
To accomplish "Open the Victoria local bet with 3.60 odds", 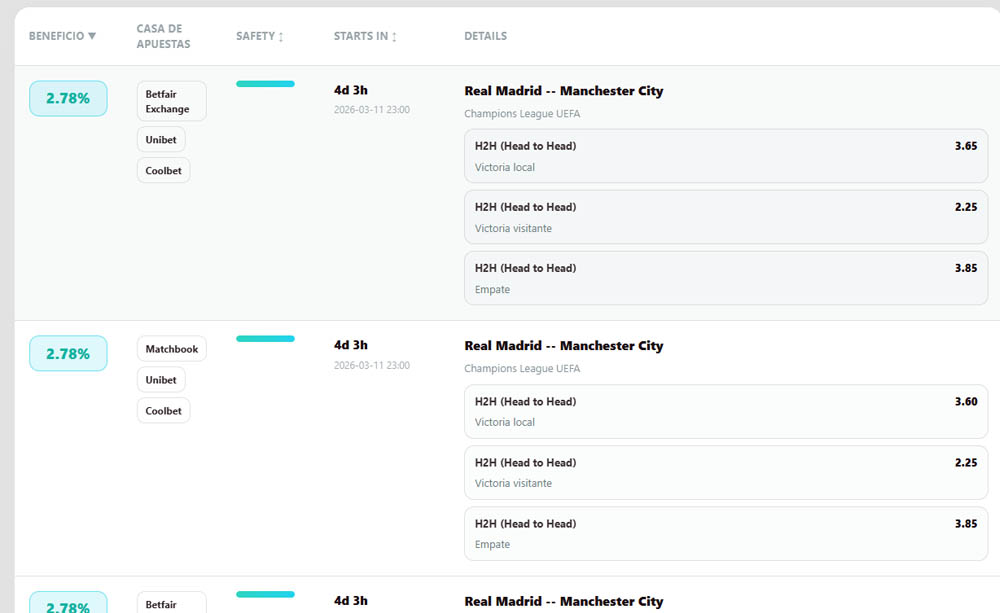I will pos(725,411).
